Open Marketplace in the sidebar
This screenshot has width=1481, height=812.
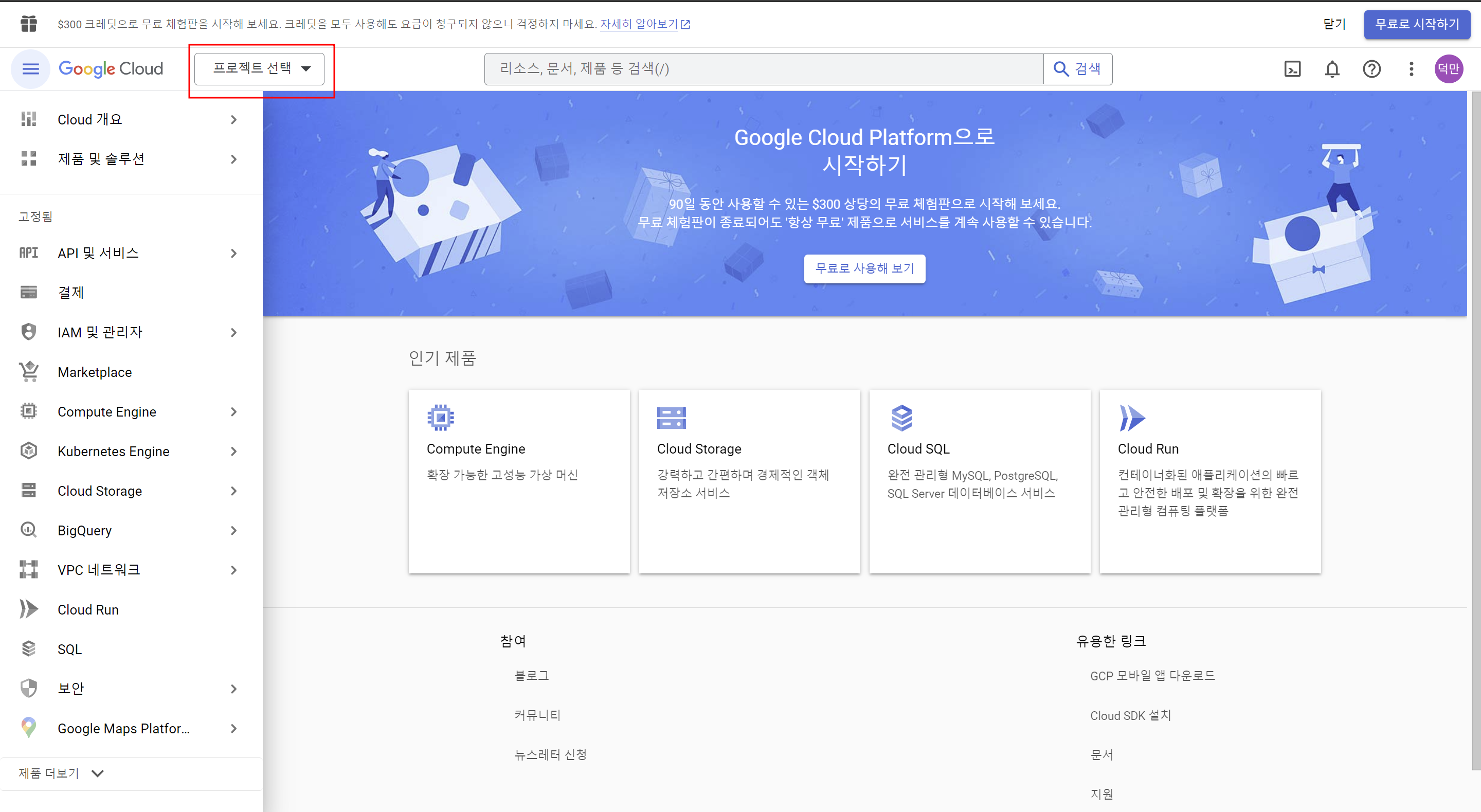(x=95, y=372)
